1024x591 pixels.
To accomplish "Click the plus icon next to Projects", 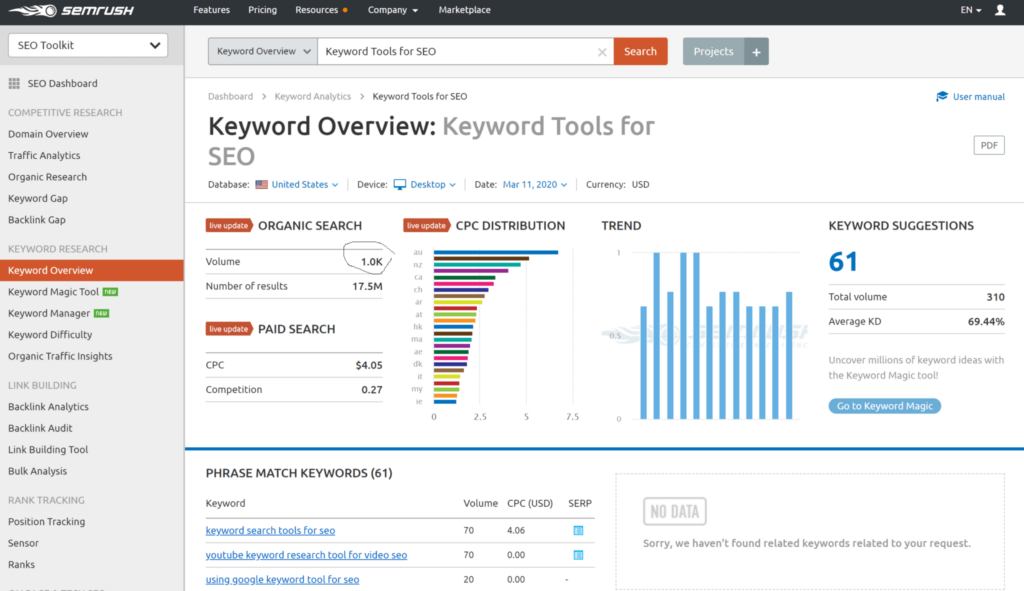I will point(756,52).
